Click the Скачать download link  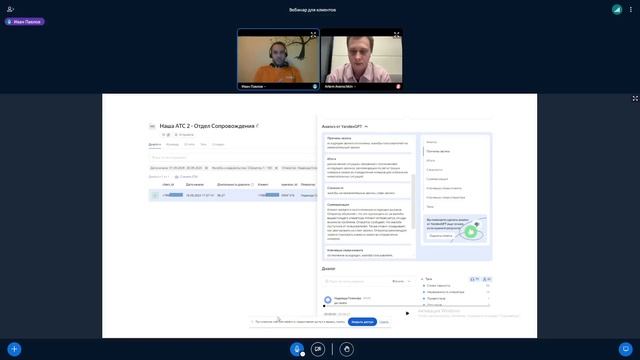tap(187, 177)
